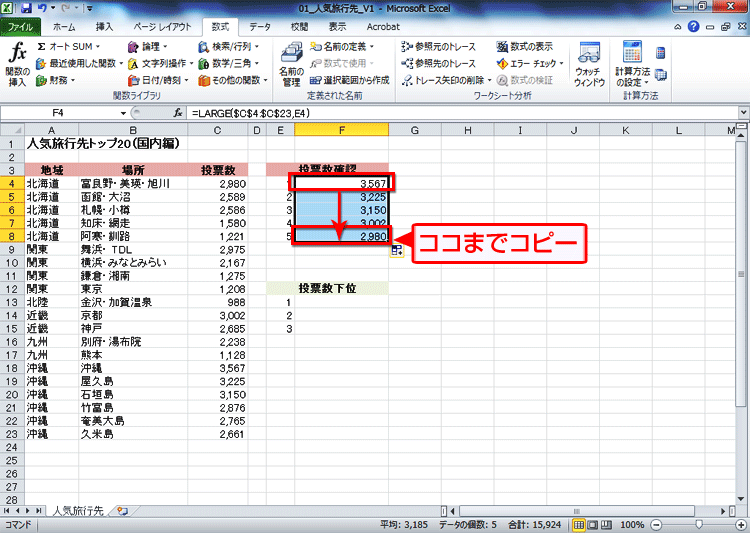Open Customize Quick Access Toolbar dropdown
Viewport: 750px width, 533px height.
90,8
